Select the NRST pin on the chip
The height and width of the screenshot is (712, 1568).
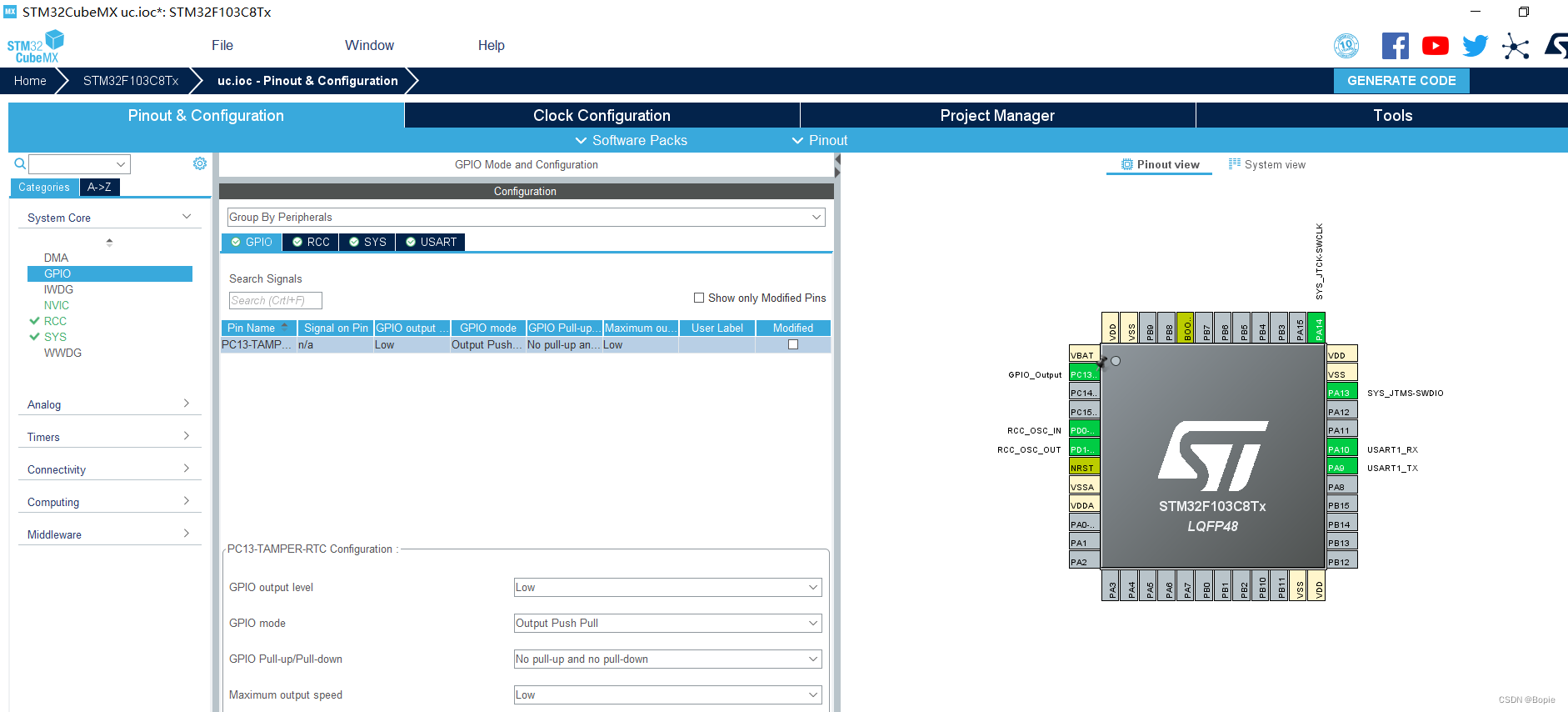[1084, 468]
